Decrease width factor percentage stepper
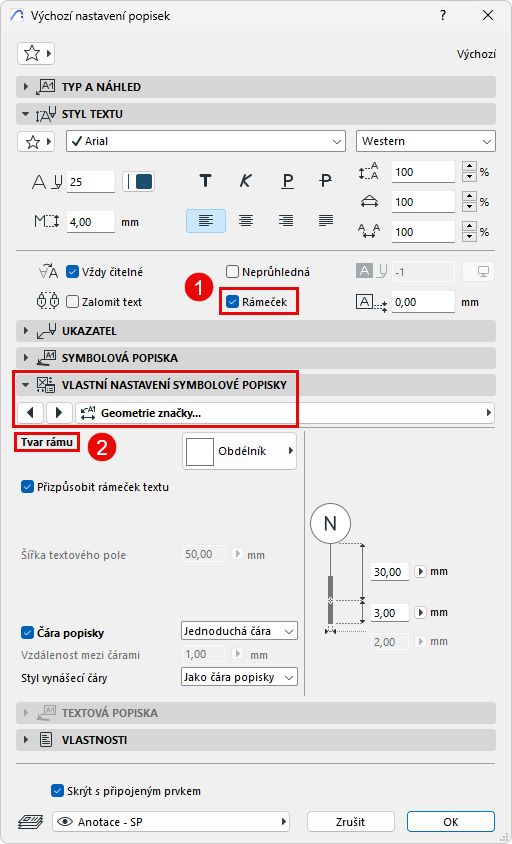Screen dimensions: 512x844 pyautogui.click(x=470, y=207)
